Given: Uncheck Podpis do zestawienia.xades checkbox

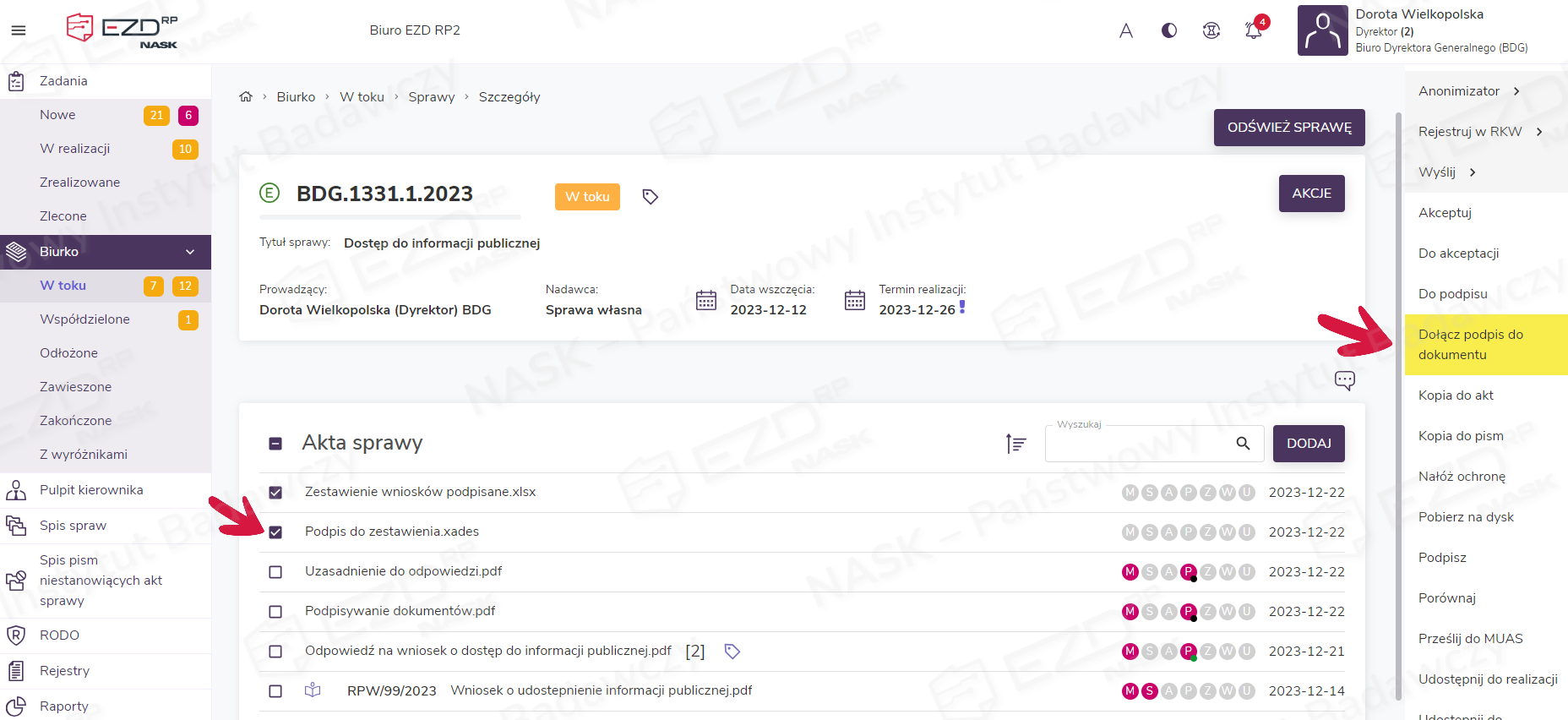Looking at the screenshot, I should click(275, 532).
